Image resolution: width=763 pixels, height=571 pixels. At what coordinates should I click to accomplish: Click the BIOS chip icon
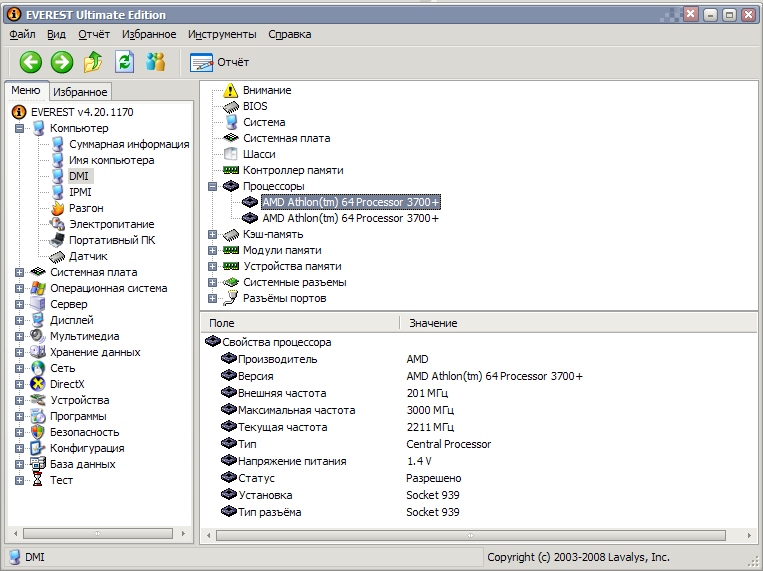[x=231, y=107]
